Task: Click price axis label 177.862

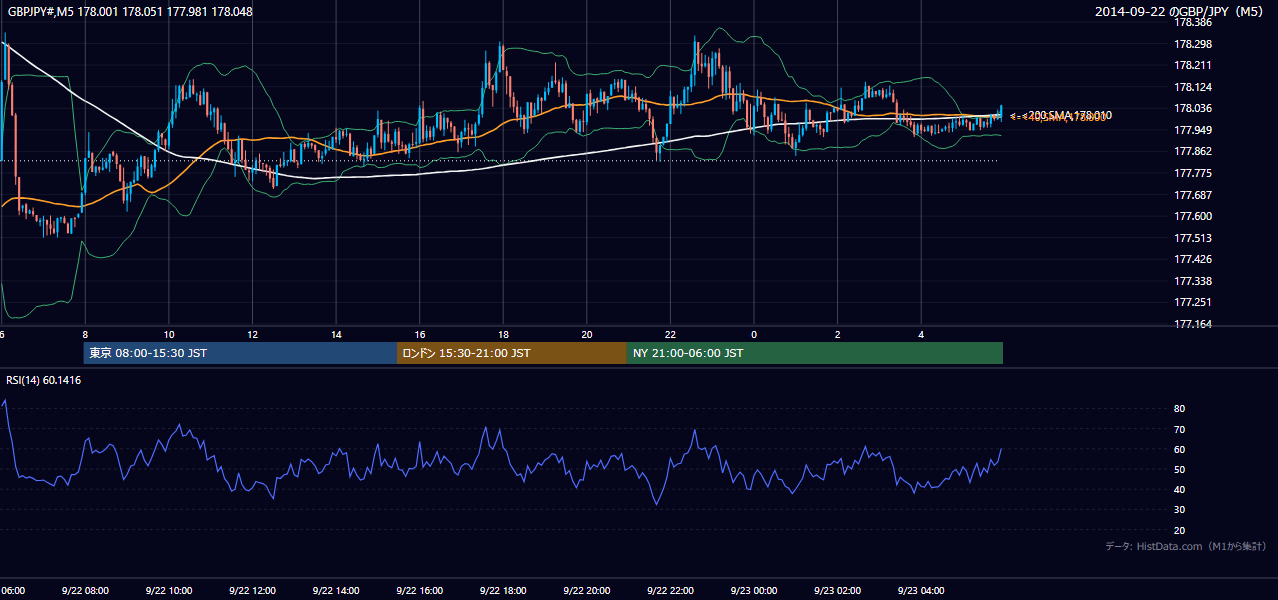Action: coord(1193,151)
